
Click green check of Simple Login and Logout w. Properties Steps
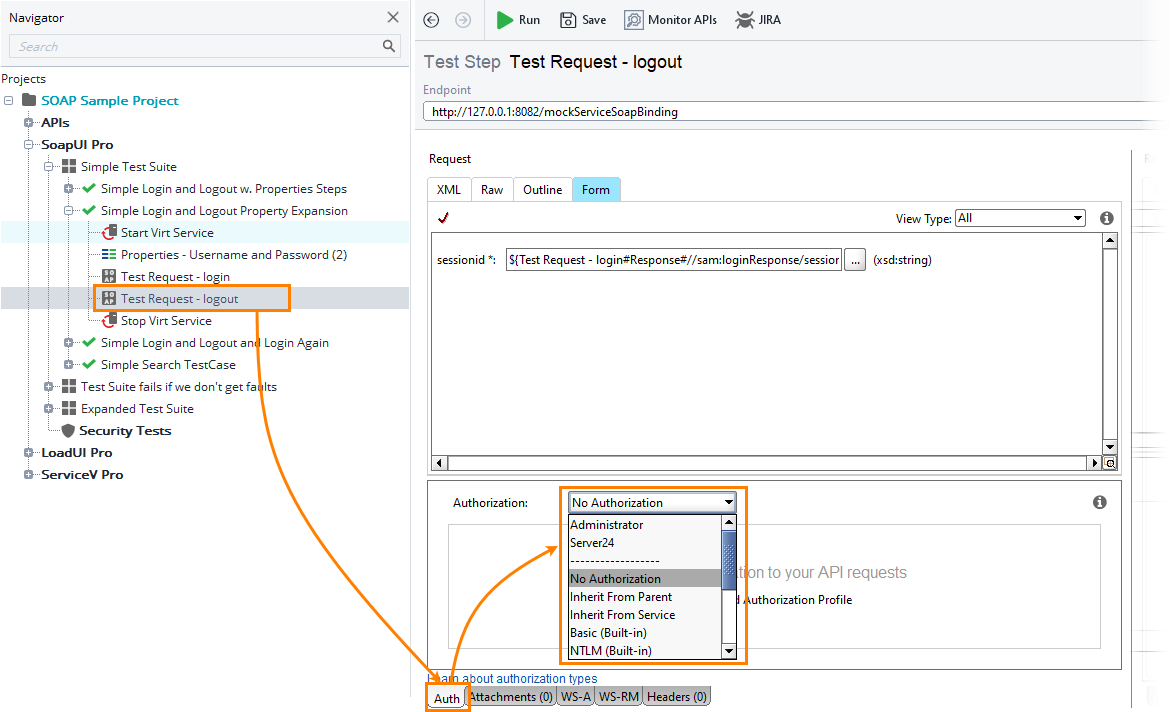point(89,188)
